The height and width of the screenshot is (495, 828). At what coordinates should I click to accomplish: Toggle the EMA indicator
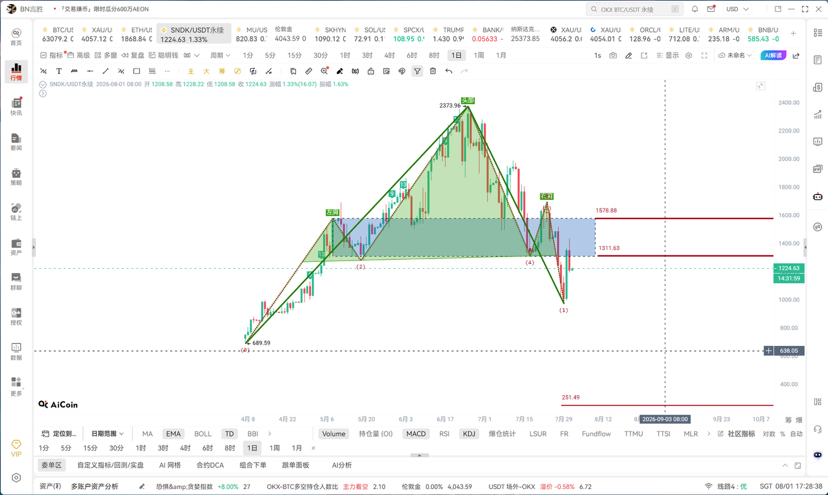(173, 434)
